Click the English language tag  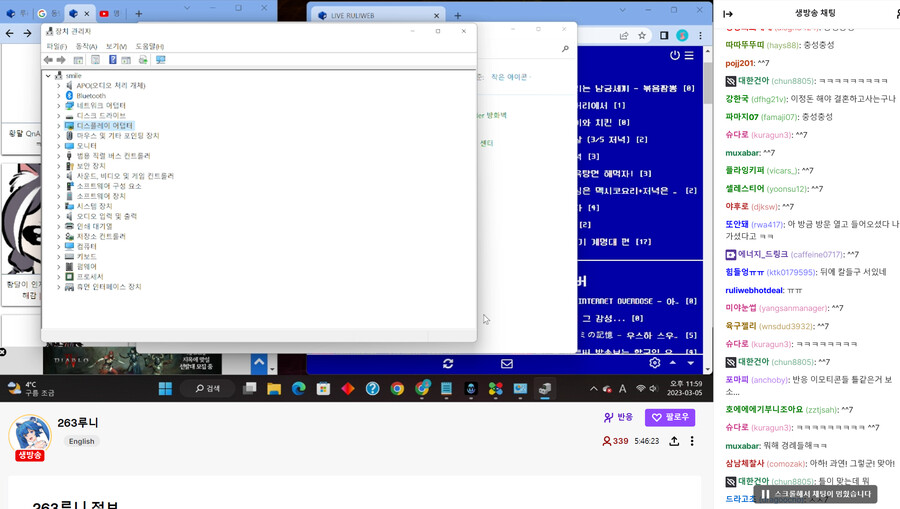coord(82,441)
